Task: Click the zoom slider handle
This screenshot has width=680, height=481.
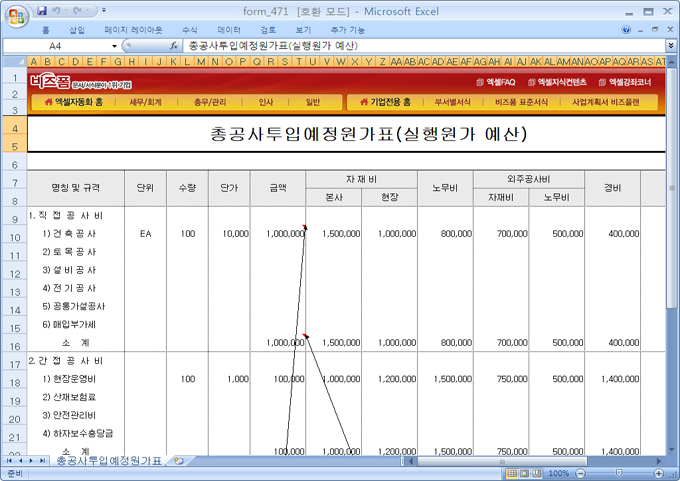Action: (x=617, y=473)
